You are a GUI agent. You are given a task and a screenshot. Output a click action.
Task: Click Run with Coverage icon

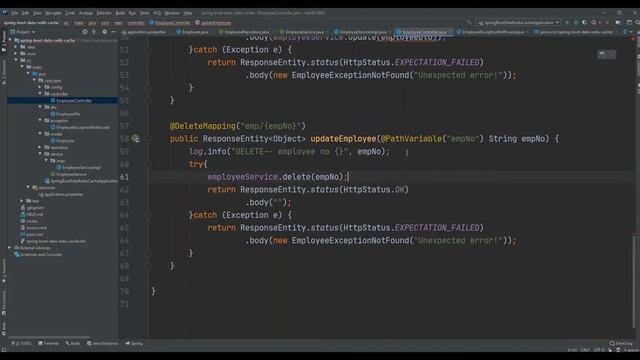tap(584, 22)
